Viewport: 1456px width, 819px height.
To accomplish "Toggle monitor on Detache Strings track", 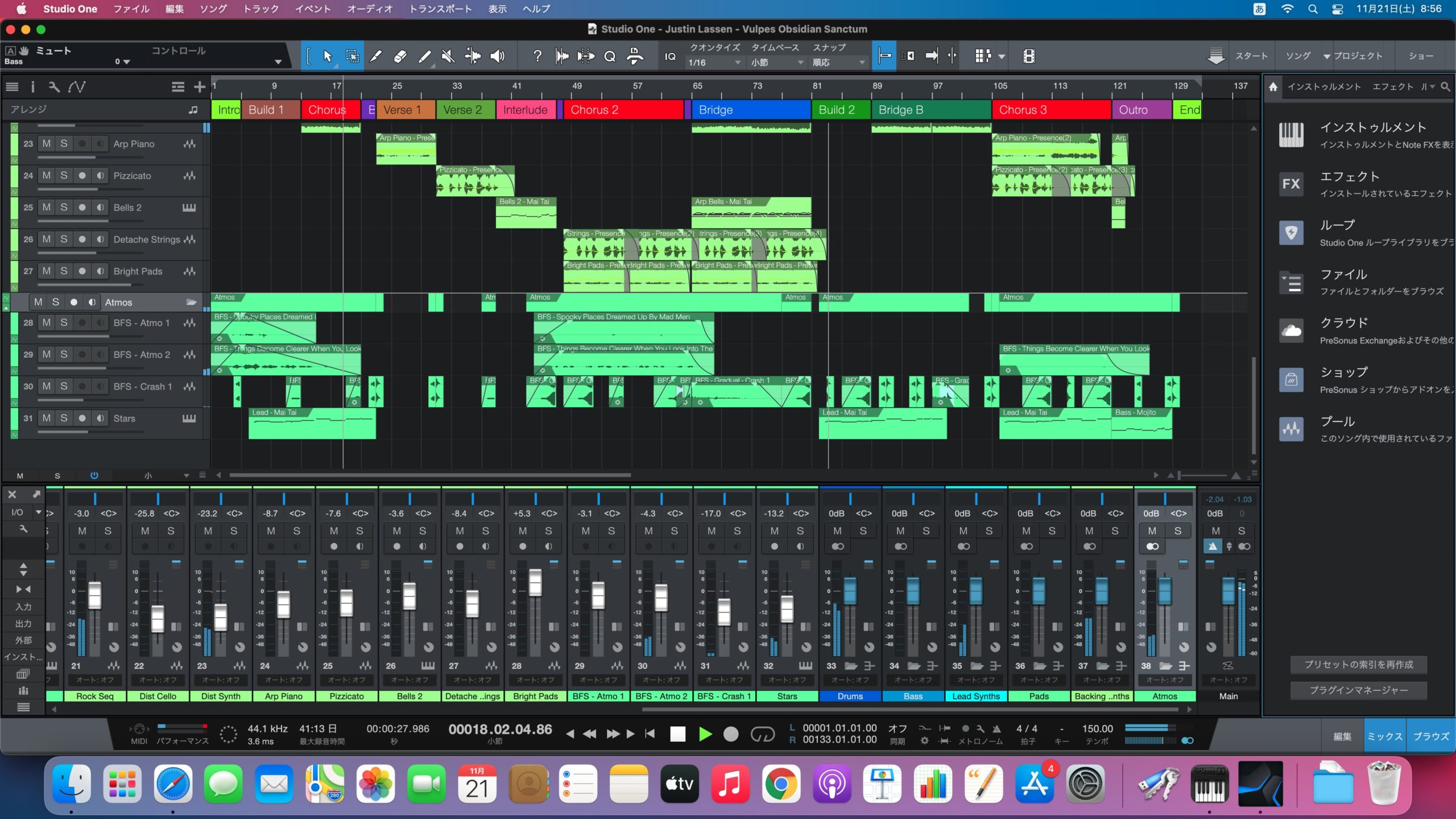I will (100, 239).
